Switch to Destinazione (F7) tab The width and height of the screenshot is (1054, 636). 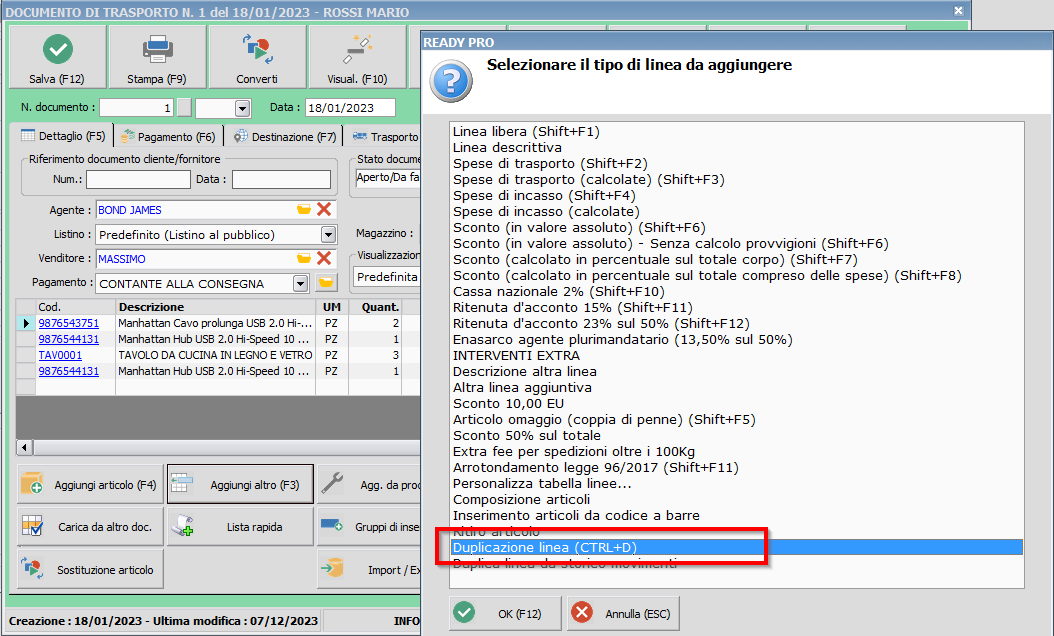[x=285, y=136]
